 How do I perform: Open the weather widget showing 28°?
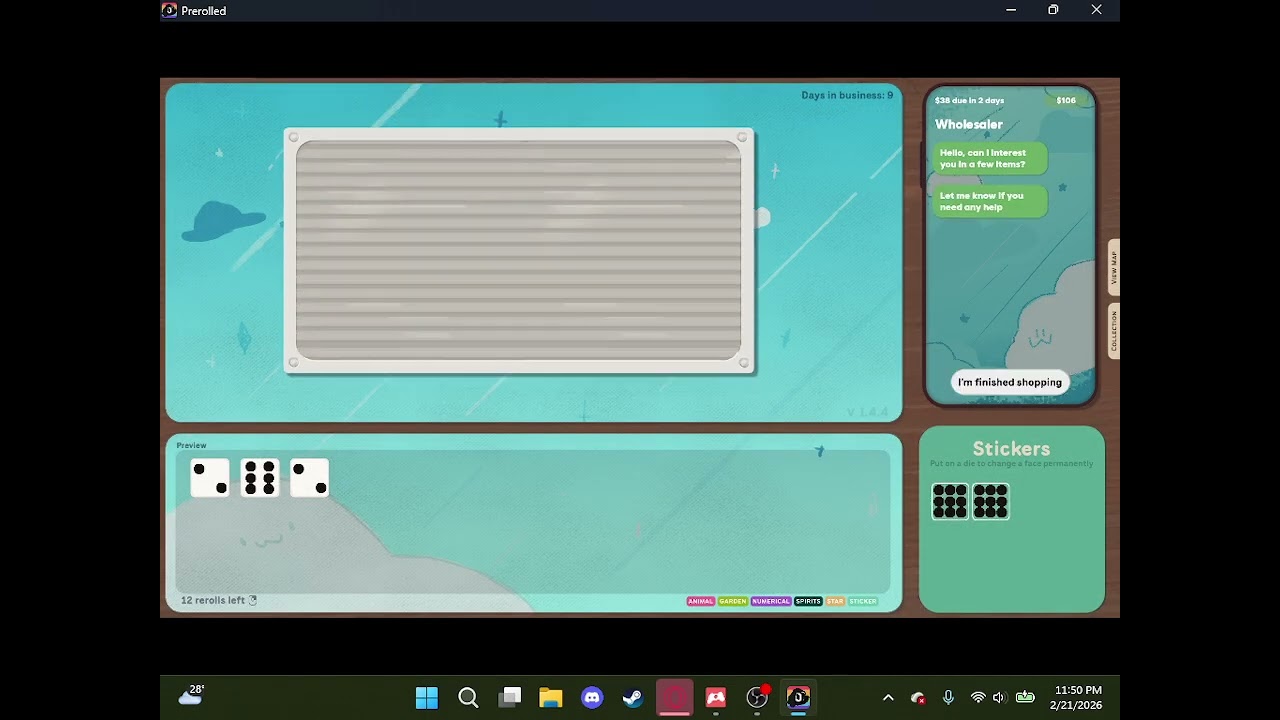click(x=191, y=695)
